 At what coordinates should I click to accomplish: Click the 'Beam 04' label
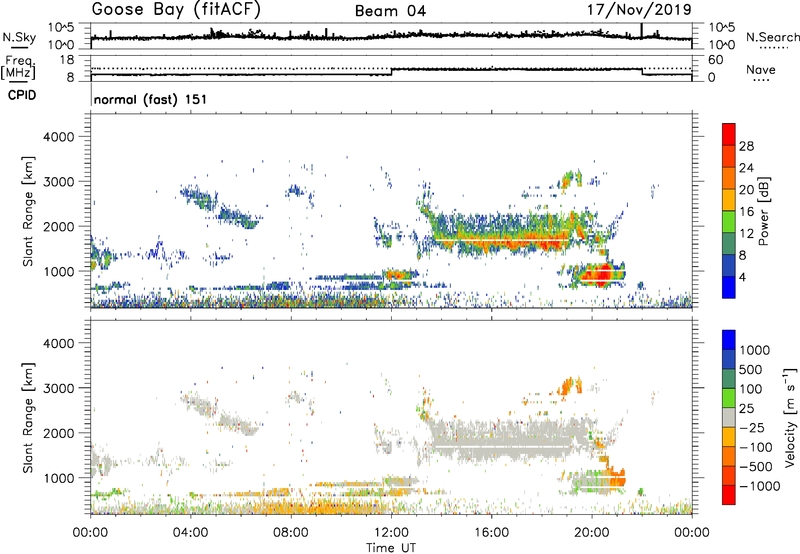coord(390,11)
